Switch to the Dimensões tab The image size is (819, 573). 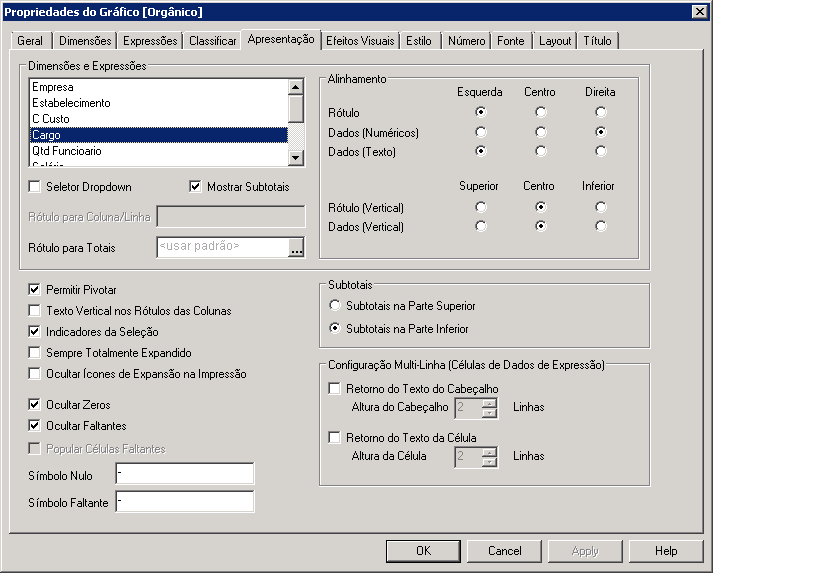click(85, 41)
